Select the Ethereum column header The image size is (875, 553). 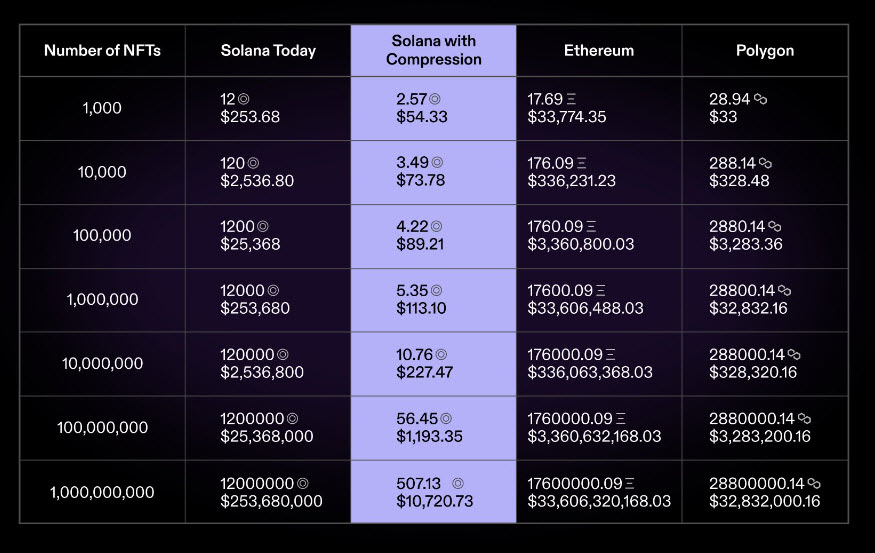click(599, 51)
